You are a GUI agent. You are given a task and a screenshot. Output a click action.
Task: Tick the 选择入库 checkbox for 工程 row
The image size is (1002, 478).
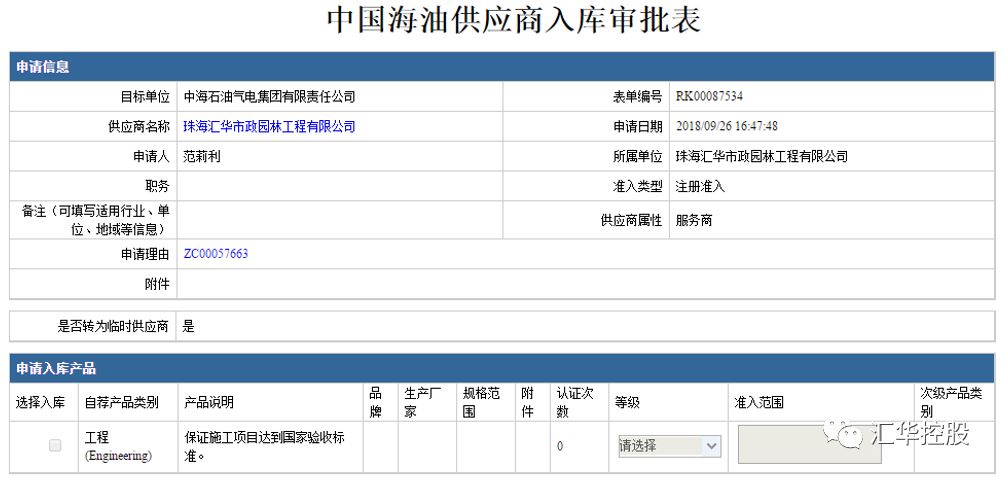pyautogui.click(x=56, y=445)
